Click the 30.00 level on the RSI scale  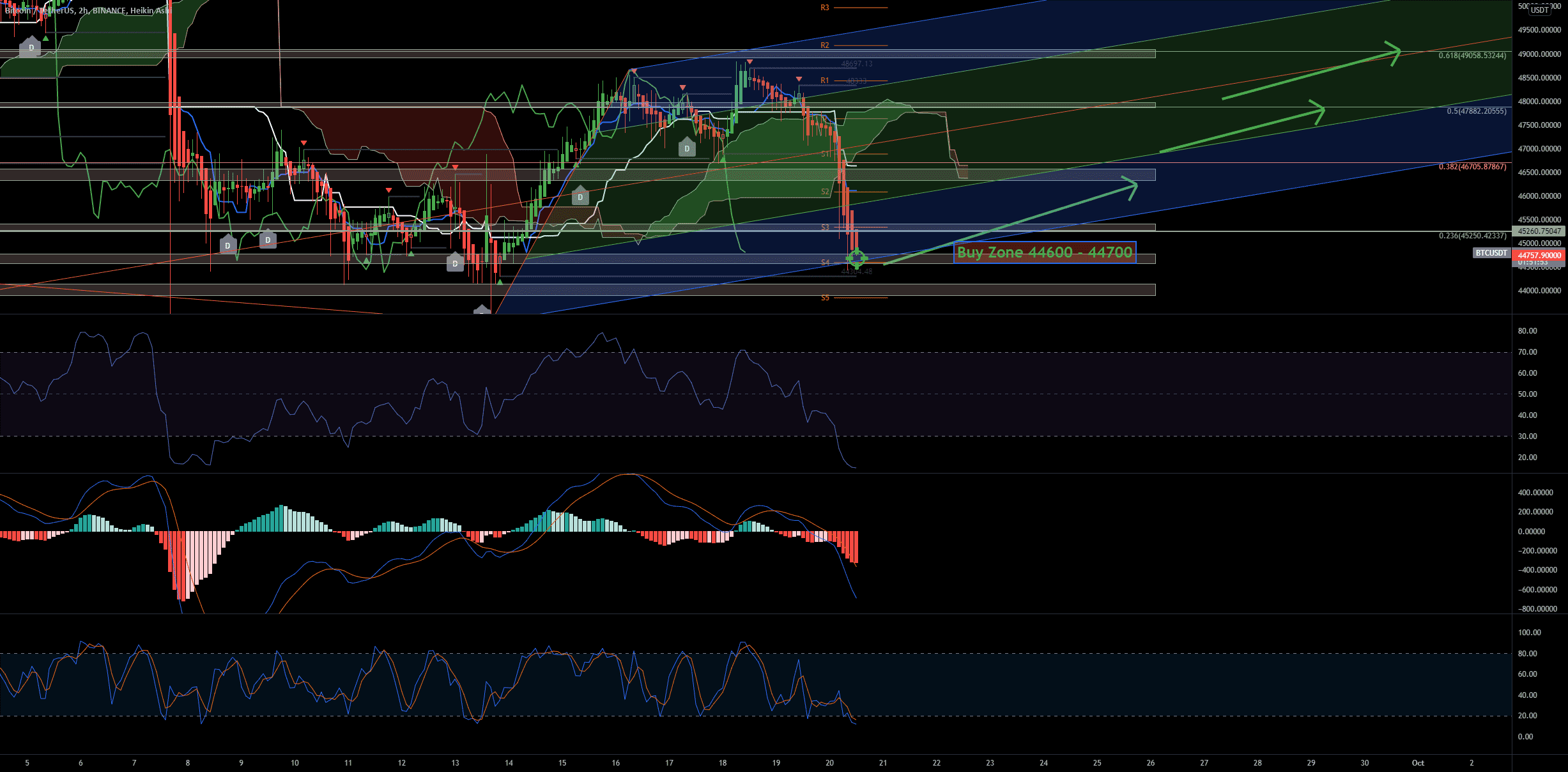1527,436
